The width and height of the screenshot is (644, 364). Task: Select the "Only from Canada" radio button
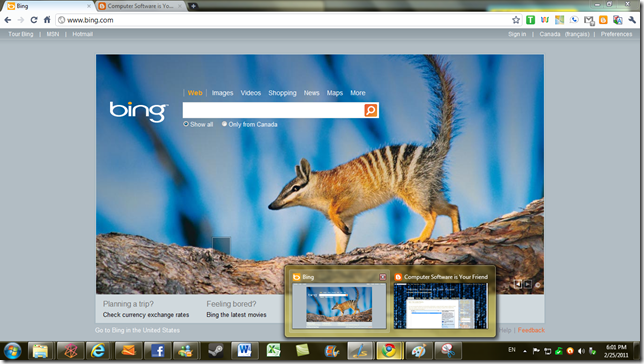(224, 124)
